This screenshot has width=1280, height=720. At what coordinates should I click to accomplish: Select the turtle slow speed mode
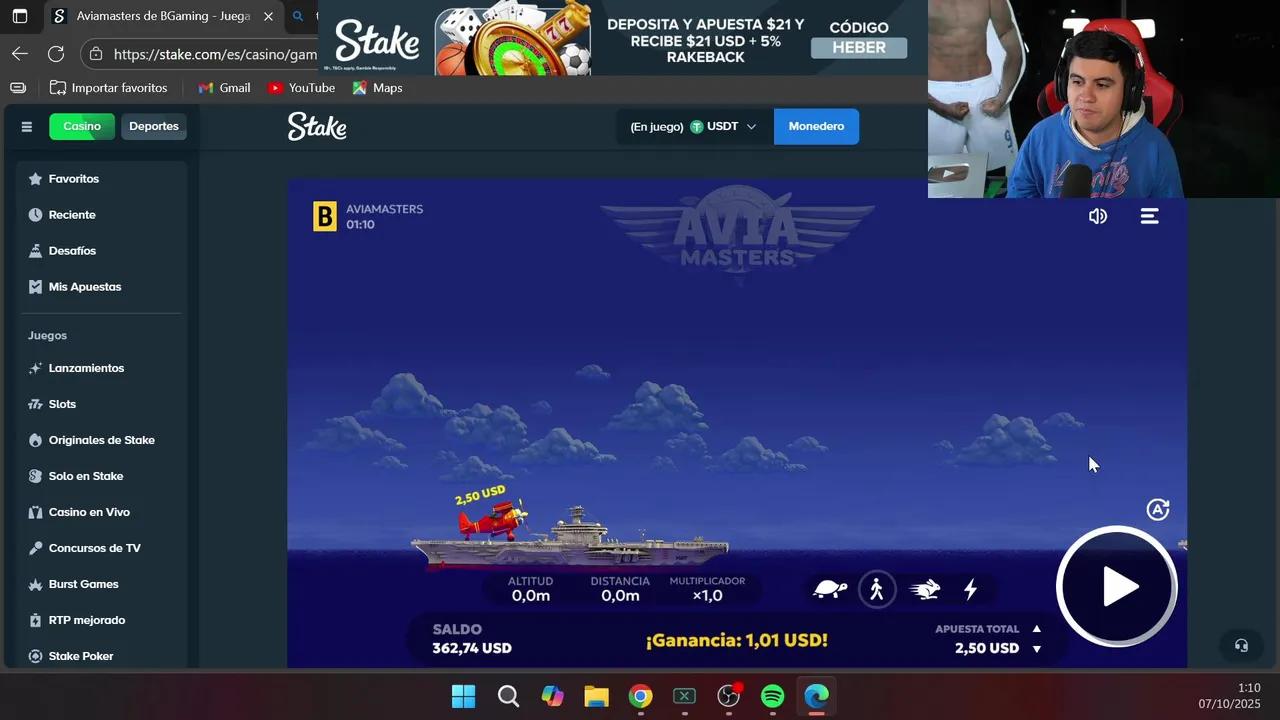[x=830, y=589]
